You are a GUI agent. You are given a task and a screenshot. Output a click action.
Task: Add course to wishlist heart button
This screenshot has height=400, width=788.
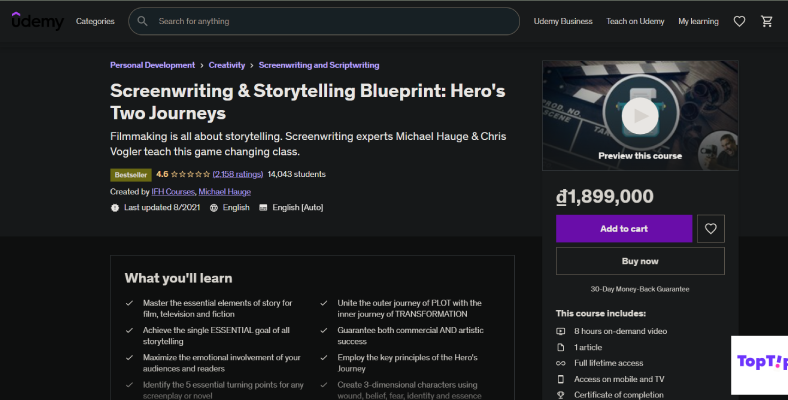tap(711, 229)
